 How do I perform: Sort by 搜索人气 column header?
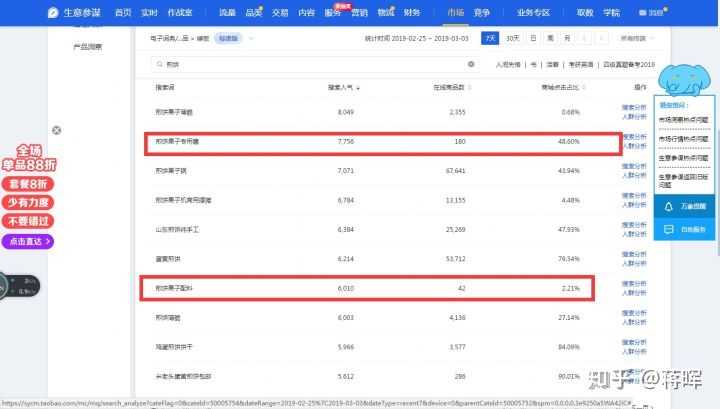342,87
